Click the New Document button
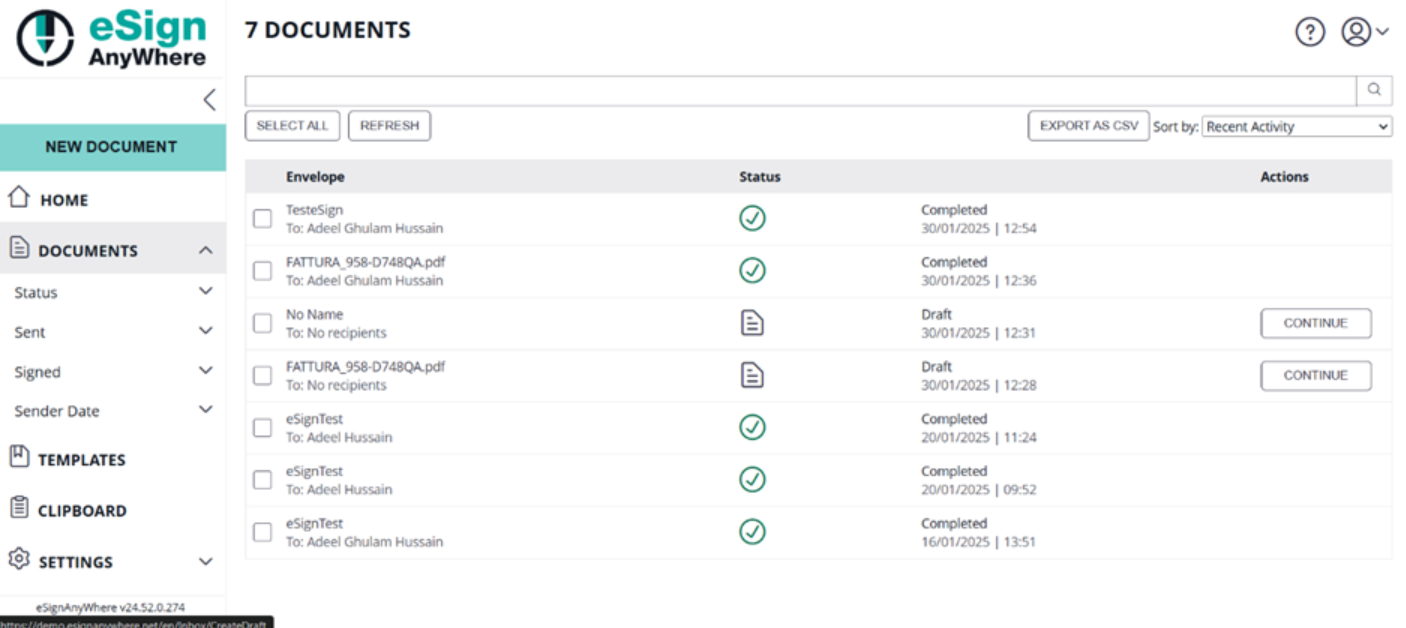The image size is (1406, 628). click(112, 147)
